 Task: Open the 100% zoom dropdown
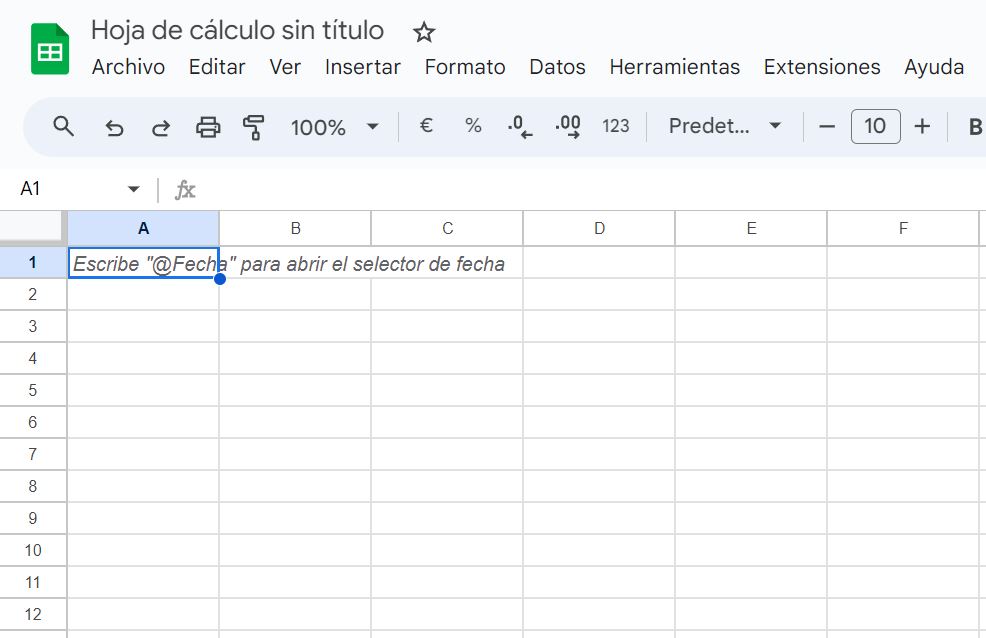[x=335, y=127]
